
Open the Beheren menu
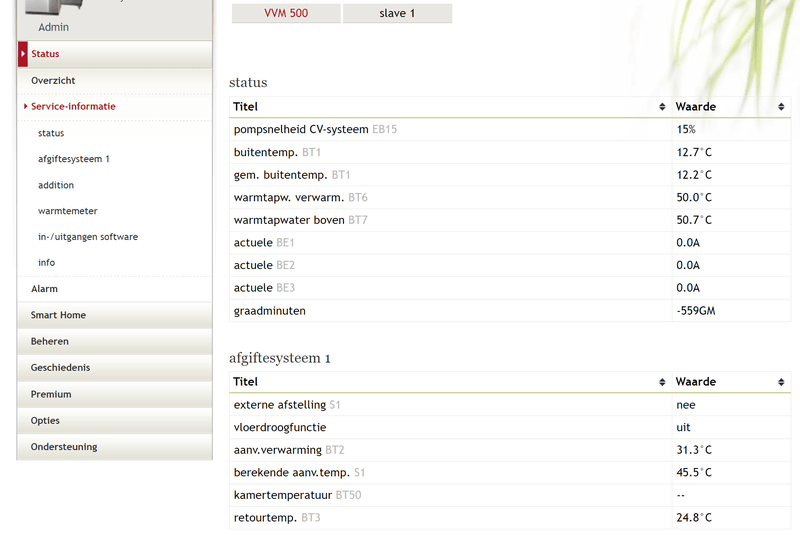(x=115, y=341)
